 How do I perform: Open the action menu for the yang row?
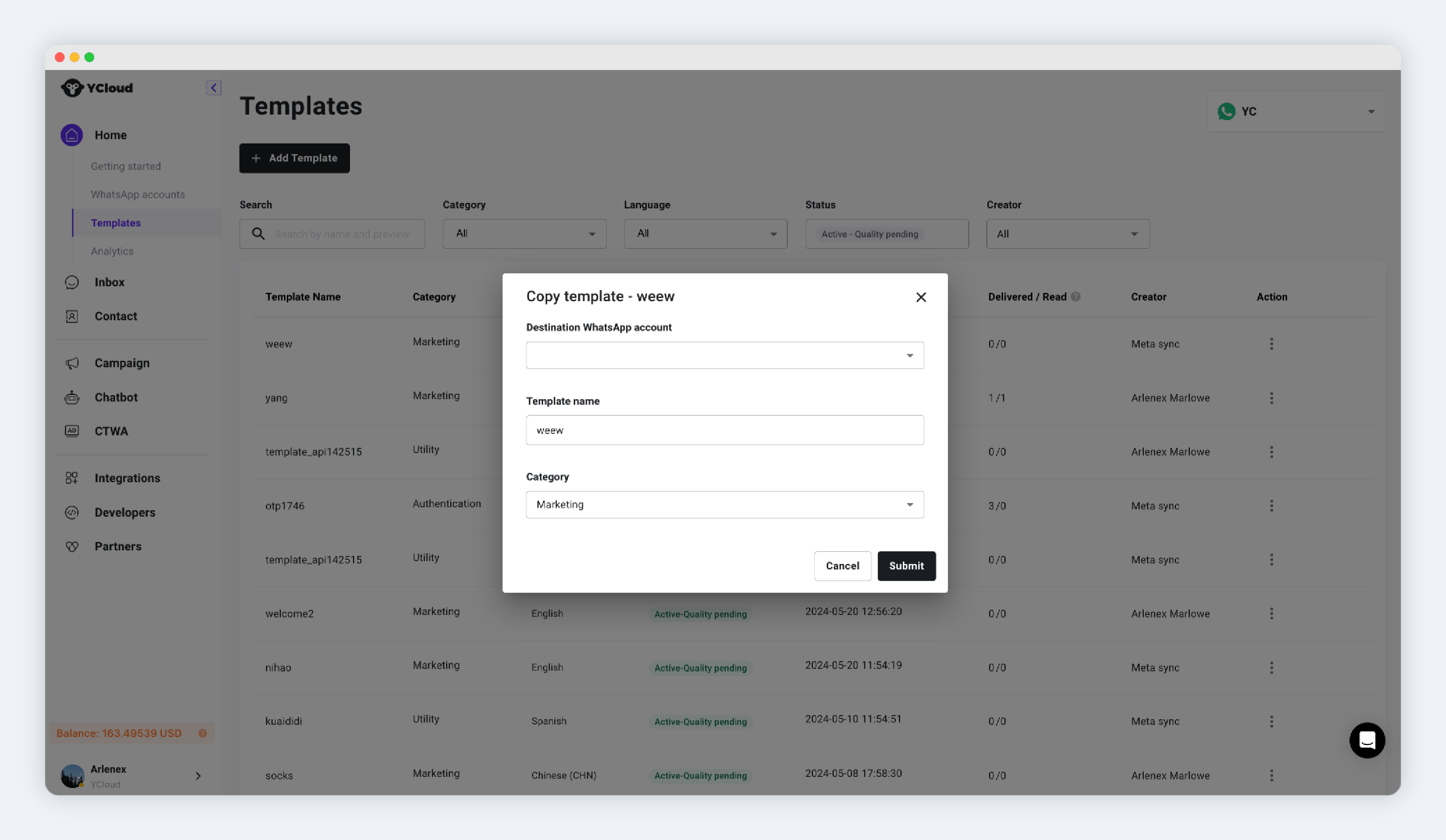[x=1271, y=398]
